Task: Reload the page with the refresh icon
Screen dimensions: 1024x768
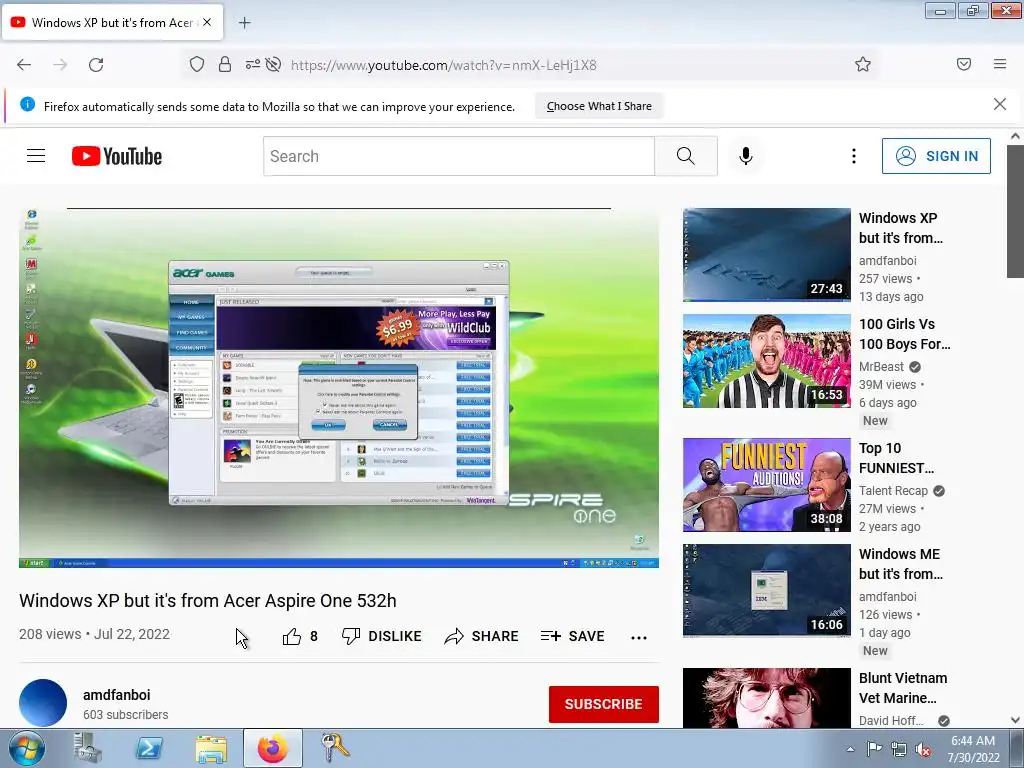Action: (x=96, y=65)
